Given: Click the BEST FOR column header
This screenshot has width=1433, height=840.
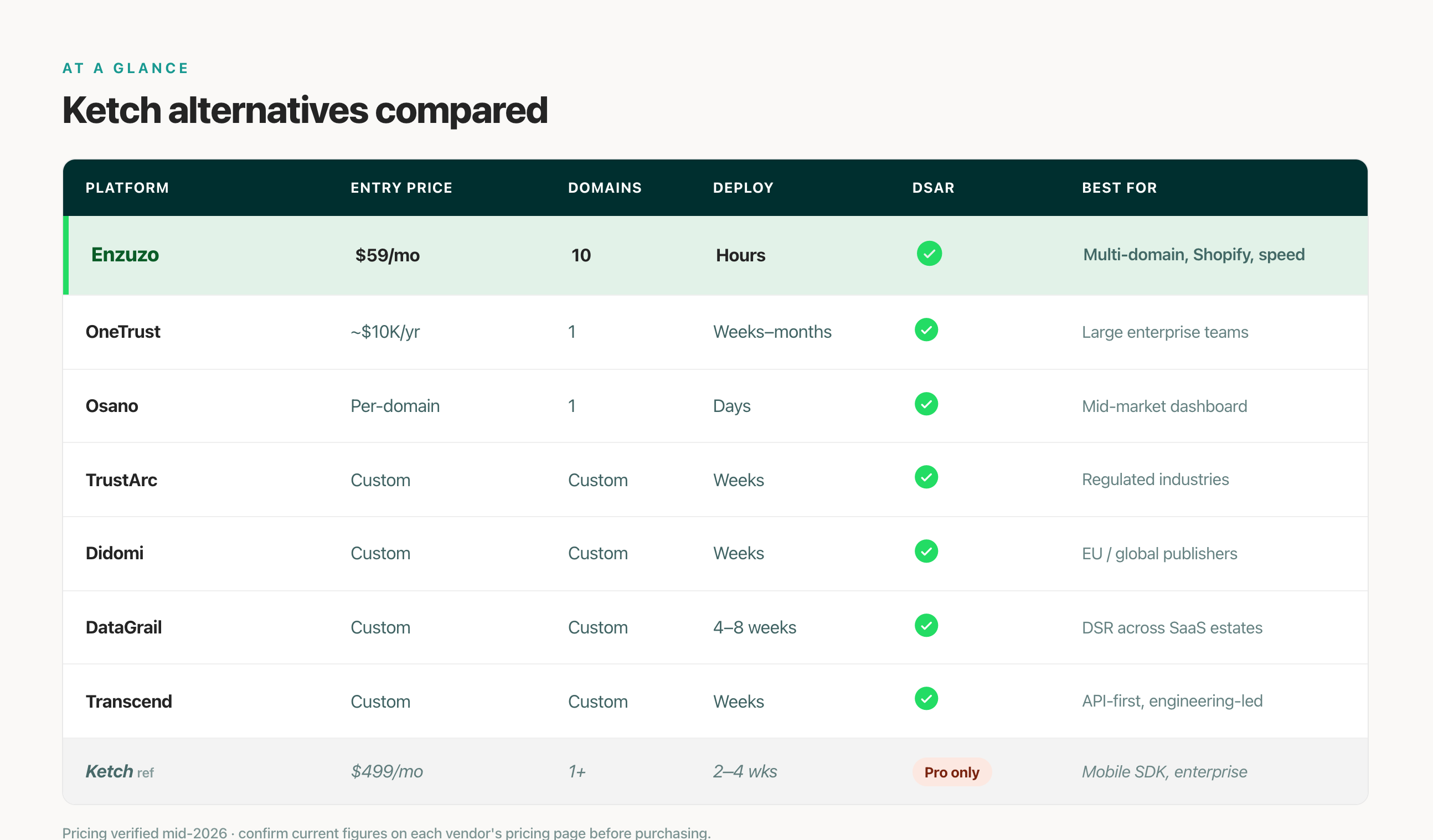Looking at the screenshot, I should [1120, 188].
